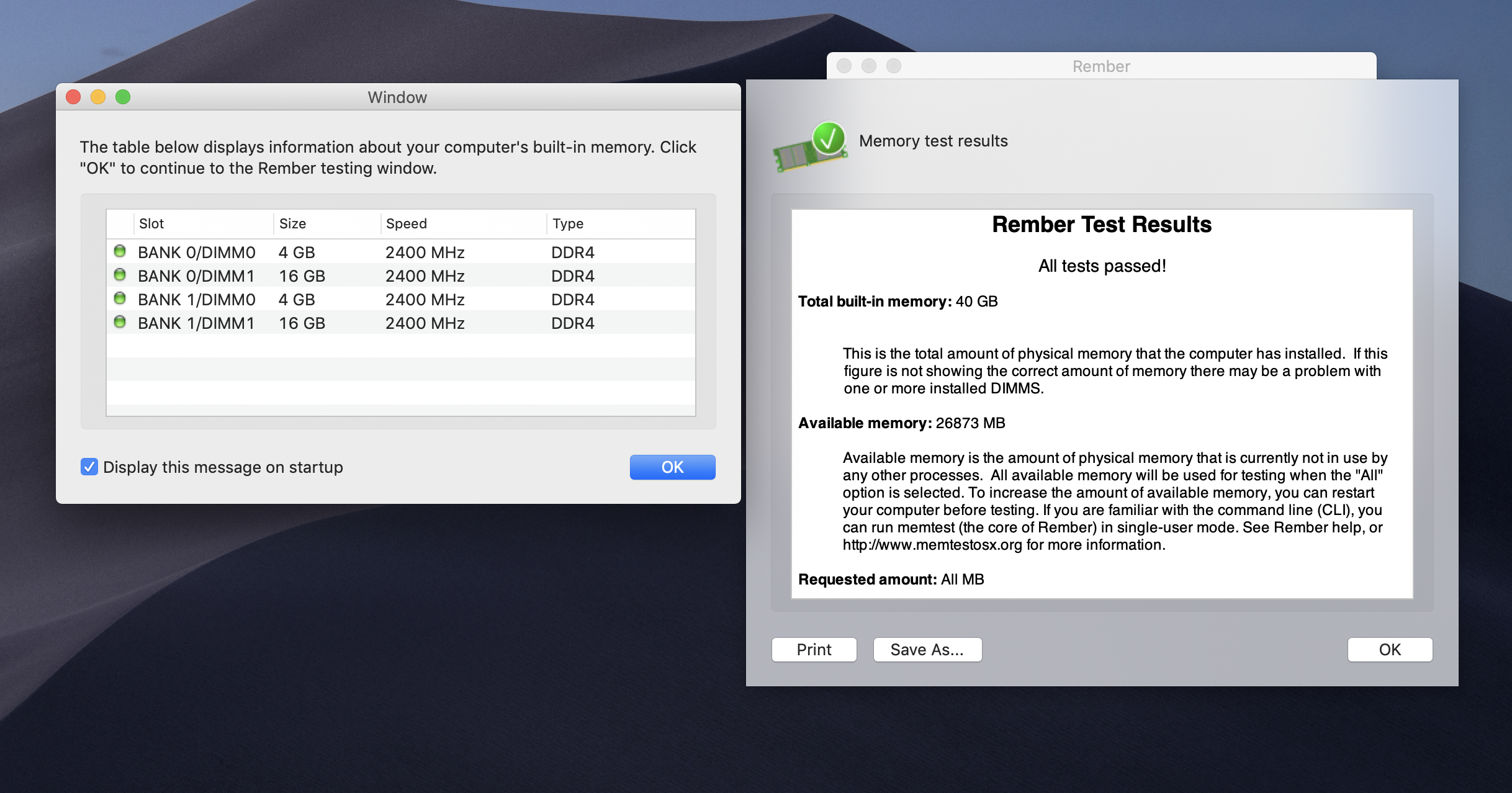Click 2400 MHz speed in BANK 0/DIMM0 row

pos(425,253)
